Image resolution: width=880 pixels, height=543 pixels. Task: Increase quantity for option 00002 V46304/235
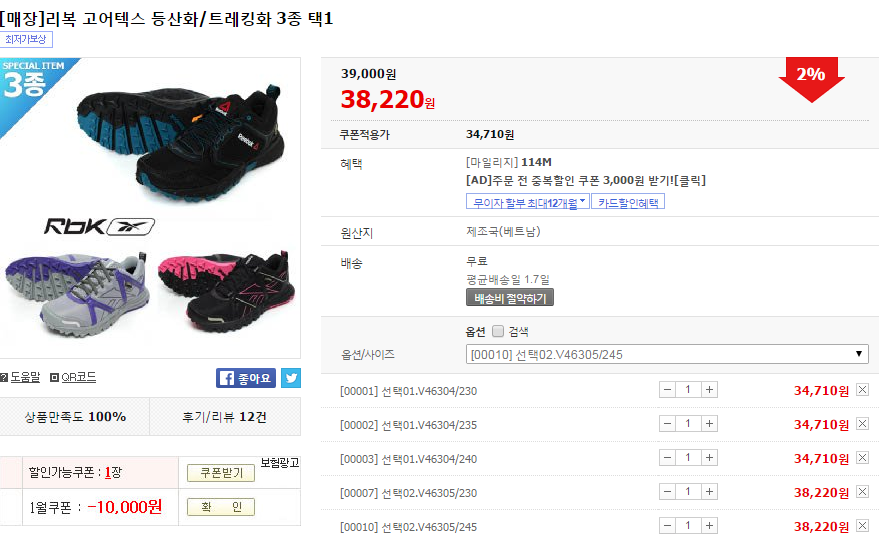pos(710,424)
